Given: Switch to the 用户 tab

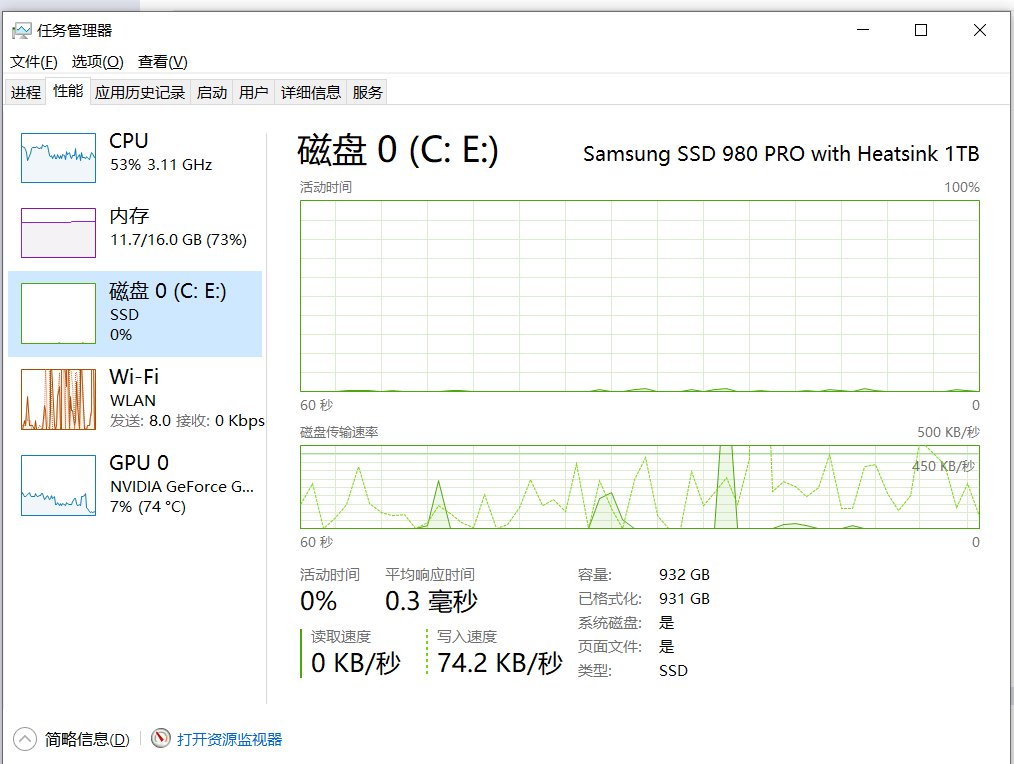Looking at the screenshot, I should pyautogui.click(x=254, y=92).
